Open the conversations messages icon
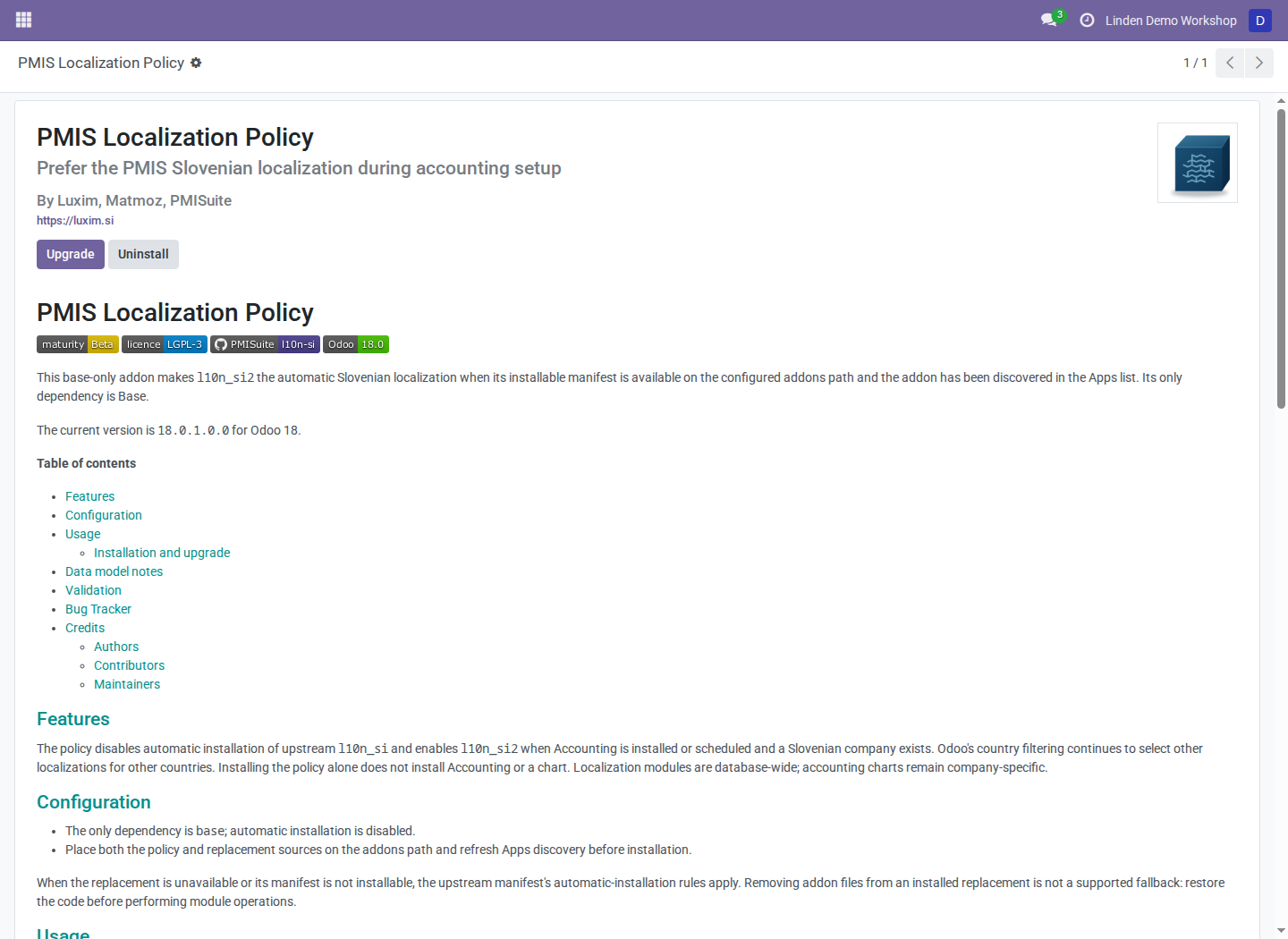 (1049, 20)
